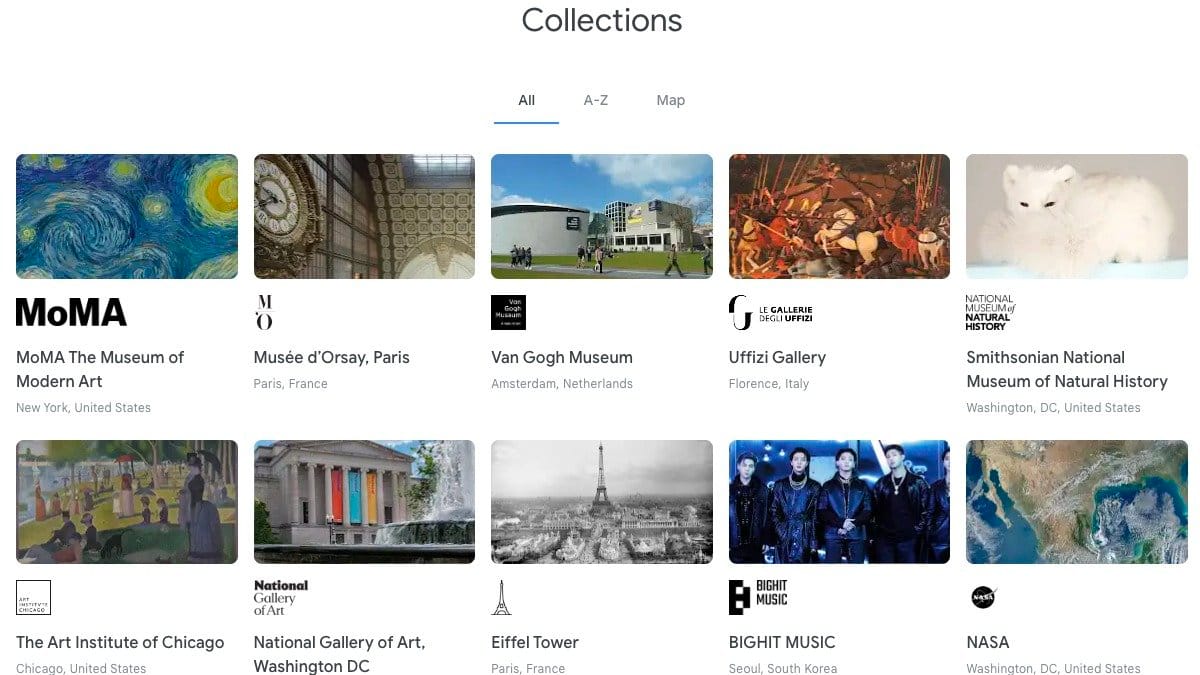Open The Art Institute of Chicago title
Screen dimensions: 1200x675
(x=120, y=642)
